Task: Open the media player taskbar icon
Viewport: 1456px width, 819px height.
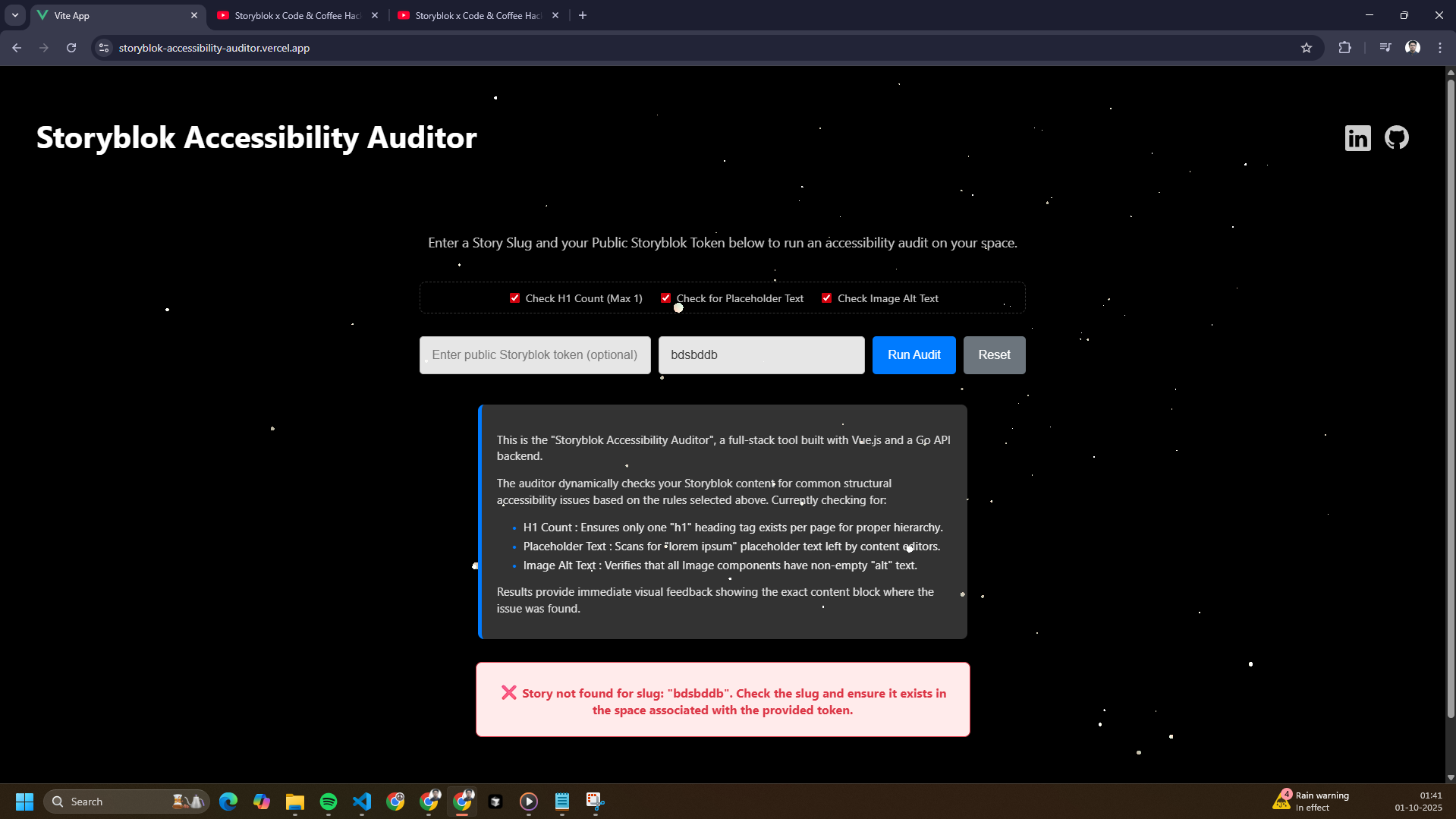Action: point(529,802)
